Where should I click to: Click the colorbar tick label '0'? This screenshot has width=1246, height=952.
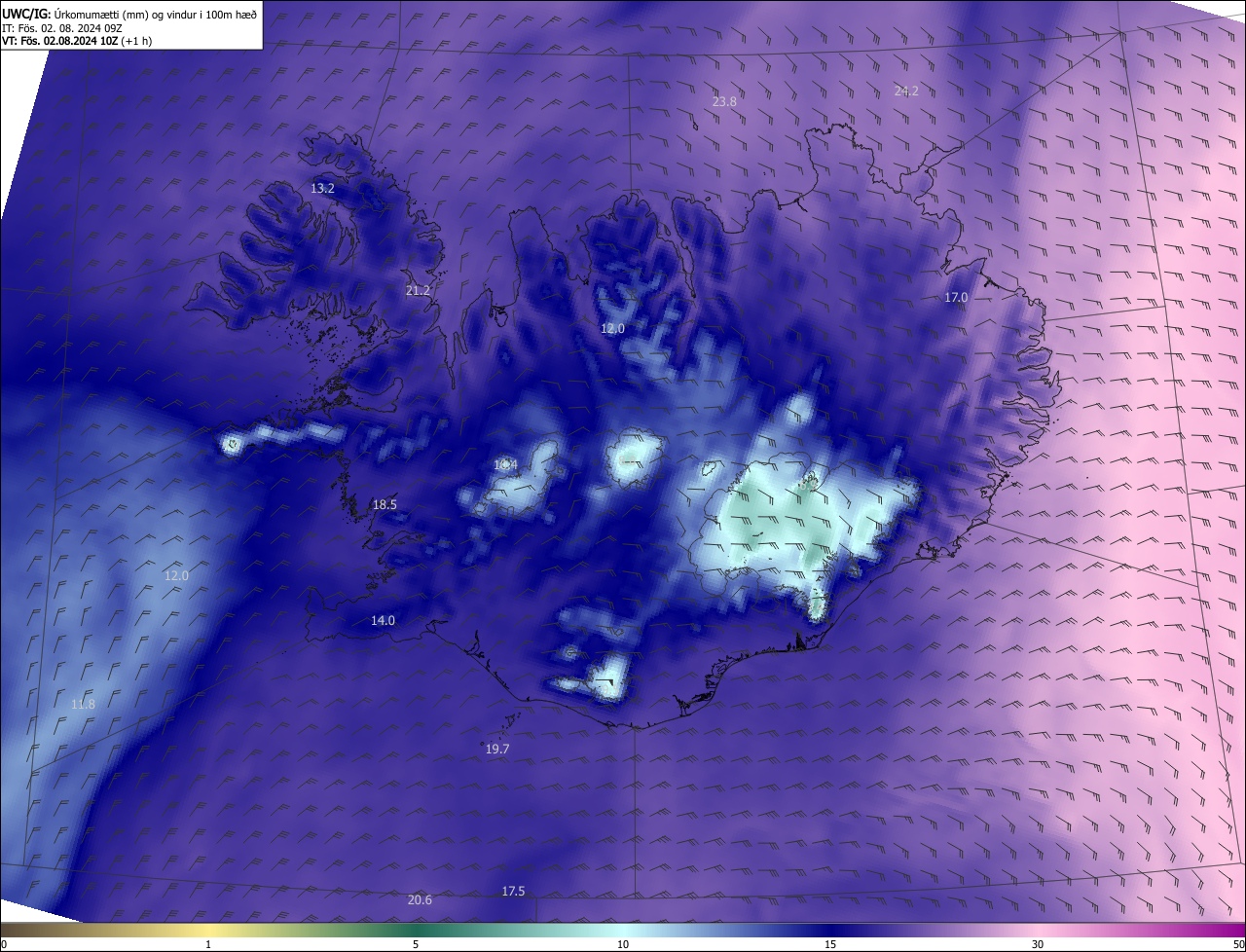4,944
